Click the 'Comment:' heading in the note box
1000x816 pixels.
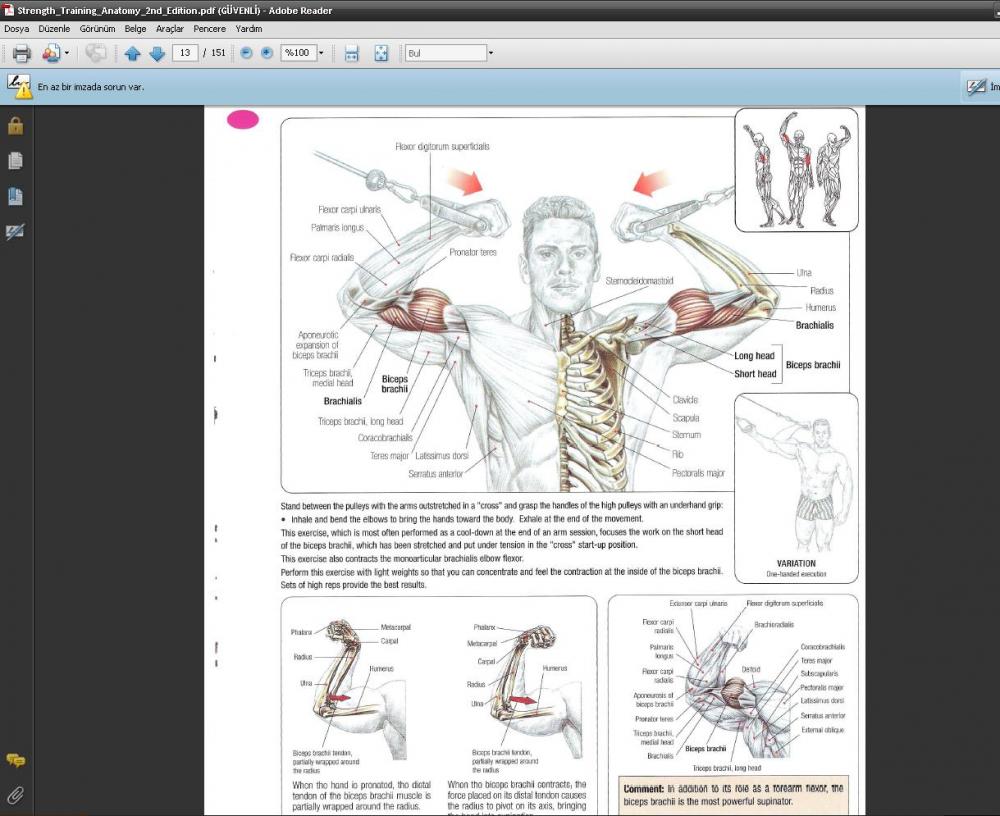click(x=643, y=789)
